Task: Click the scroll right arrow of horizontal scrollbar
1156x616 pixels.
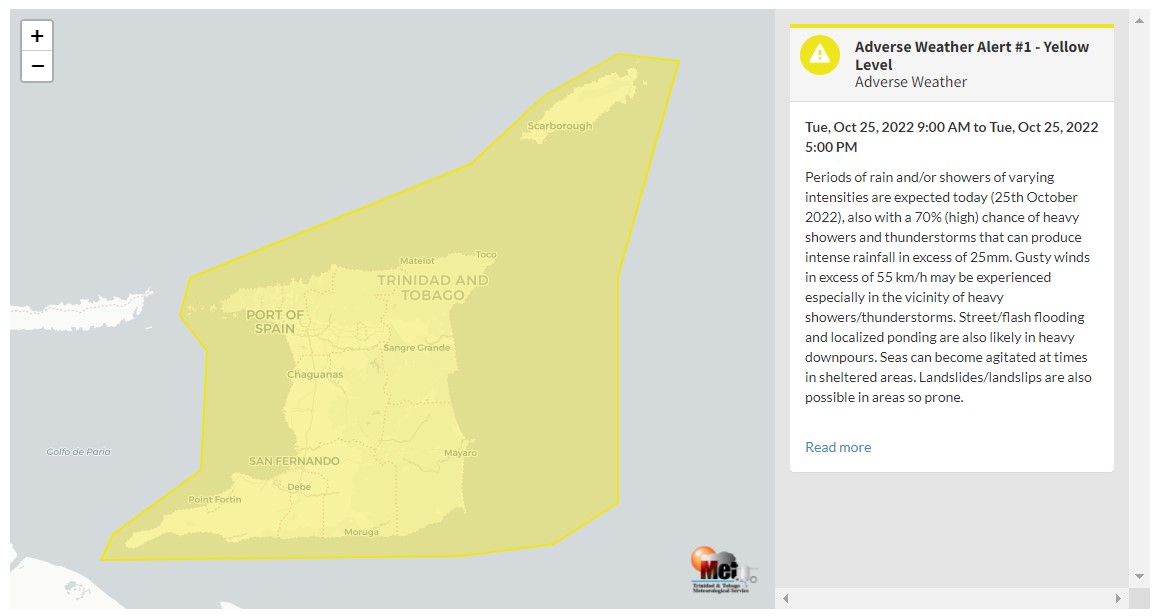Action: click(1118, 598)
